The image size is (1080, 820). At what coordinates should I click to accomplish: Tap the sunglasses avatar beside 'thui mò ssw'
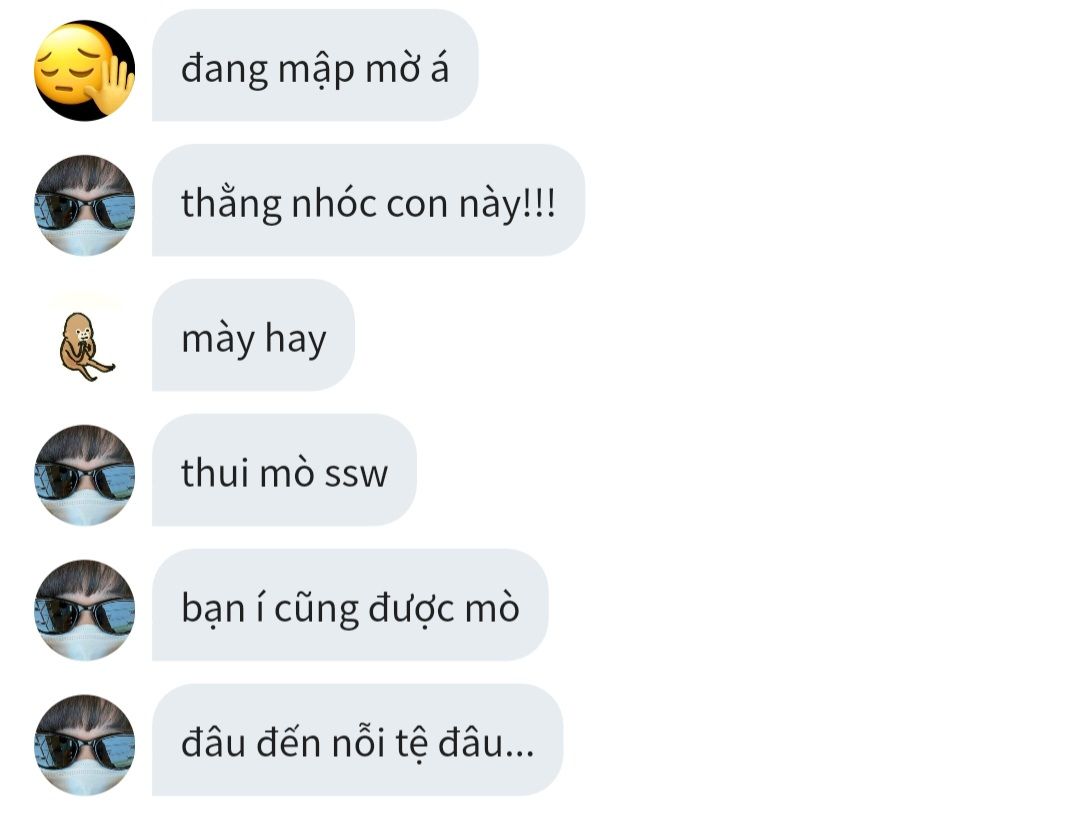84,475
